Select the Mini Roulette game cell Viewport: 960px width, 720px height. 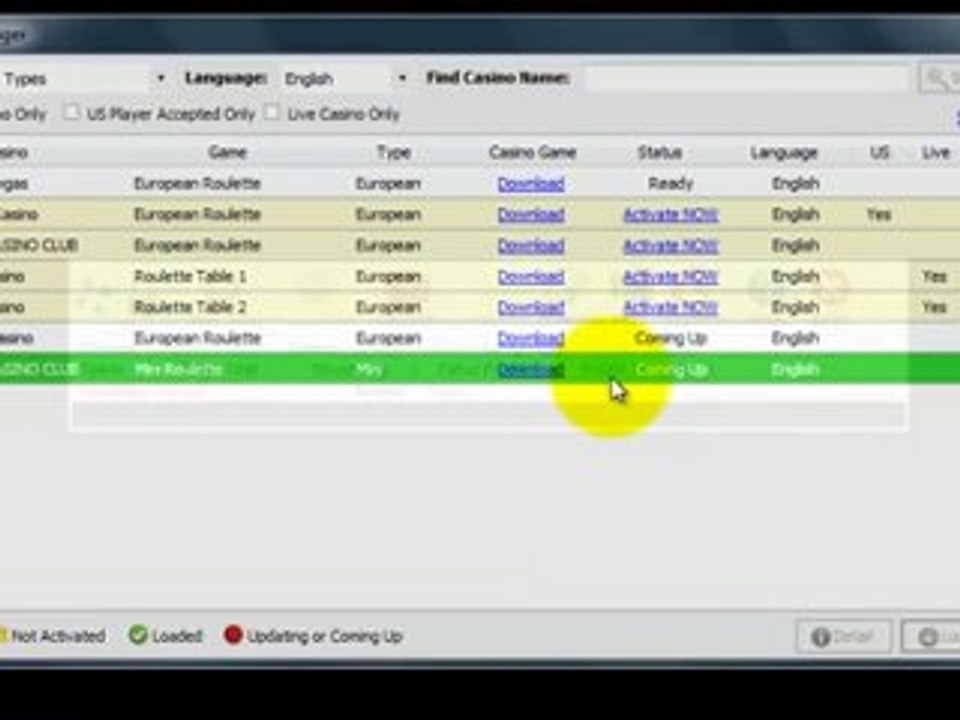178,370
